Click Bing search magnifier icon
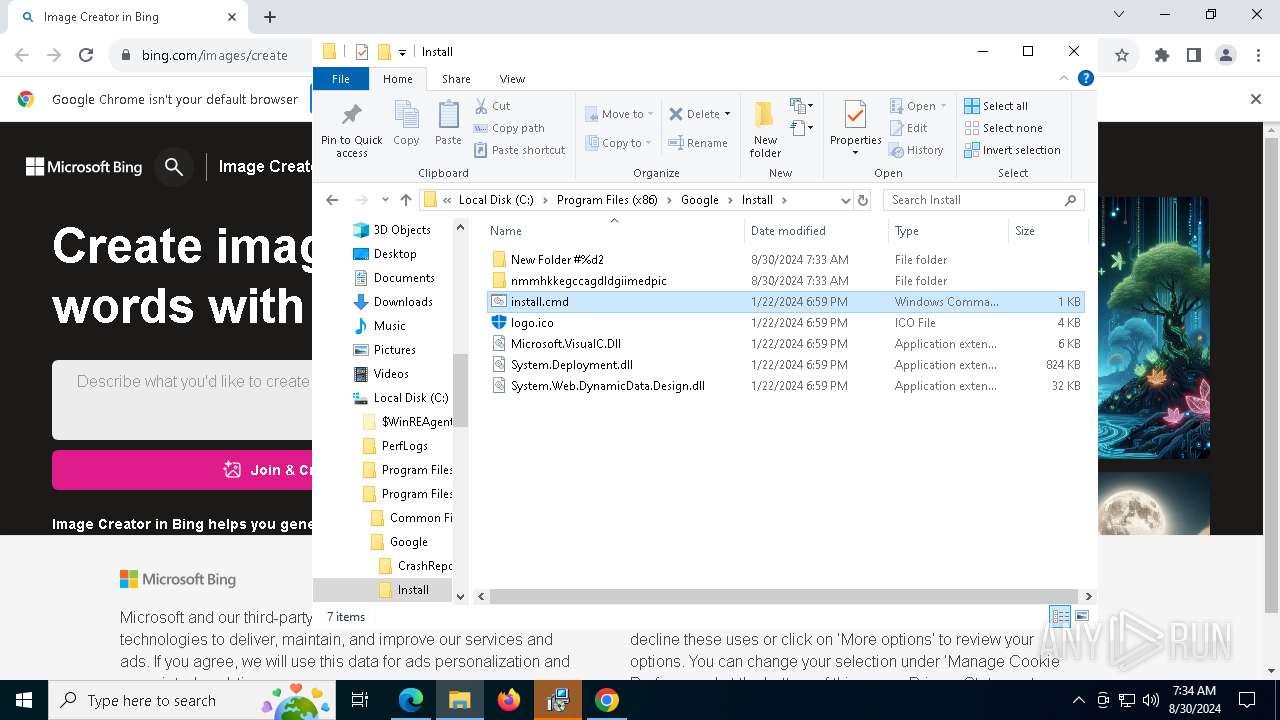This screenshot has width=1280, height=720. pyautogui.click(x=174, y=167)
